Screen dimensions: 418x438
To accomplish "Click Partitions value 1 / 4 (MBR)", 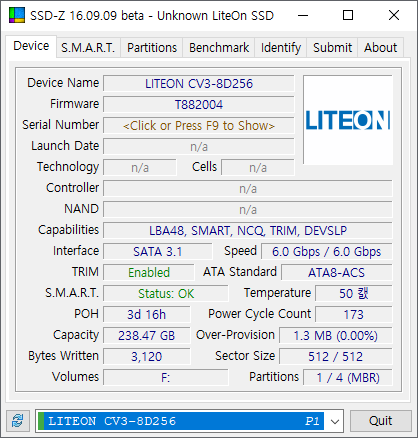I will click(348, 378).
